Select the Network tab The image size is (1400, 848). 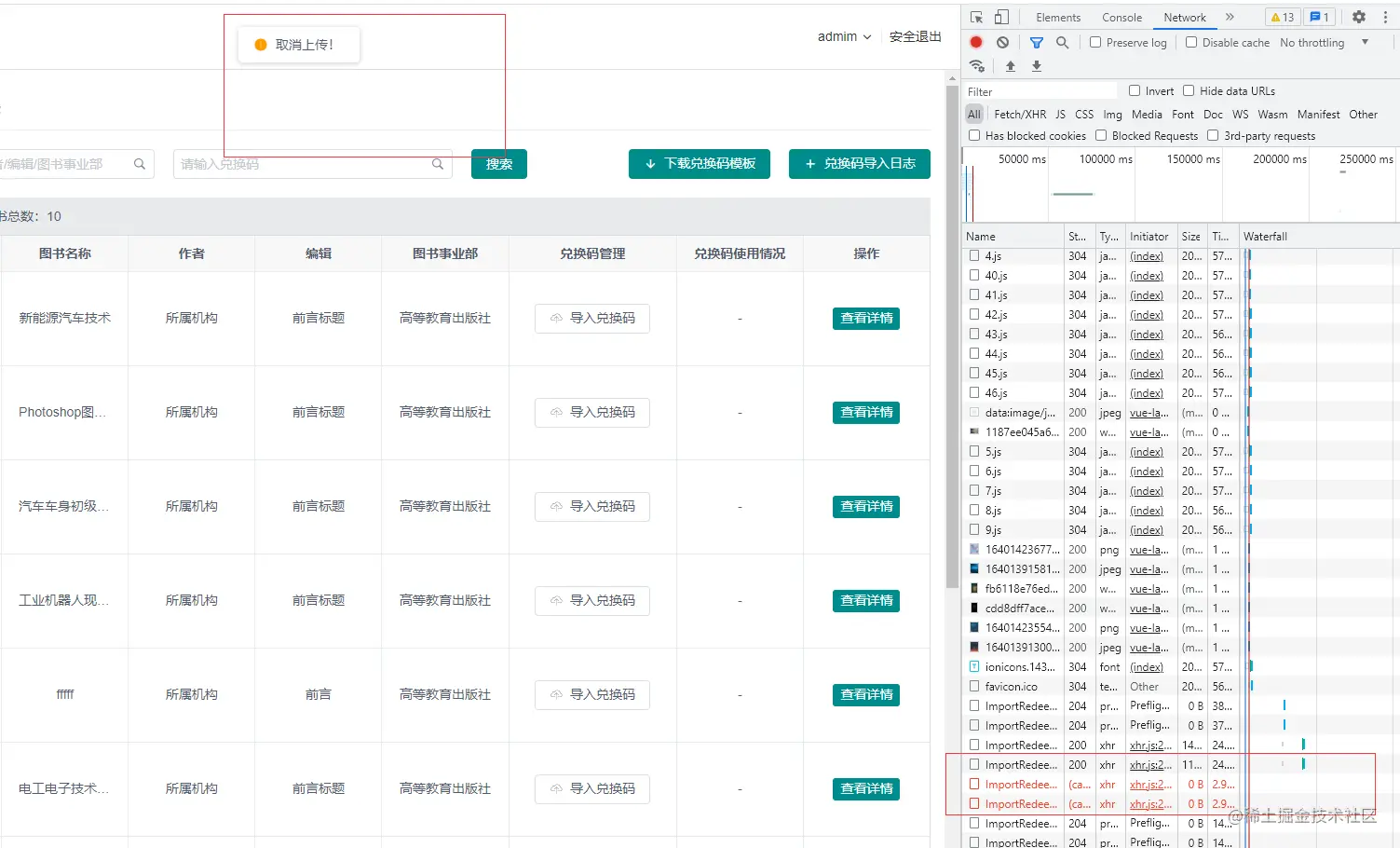point(1185,18)
